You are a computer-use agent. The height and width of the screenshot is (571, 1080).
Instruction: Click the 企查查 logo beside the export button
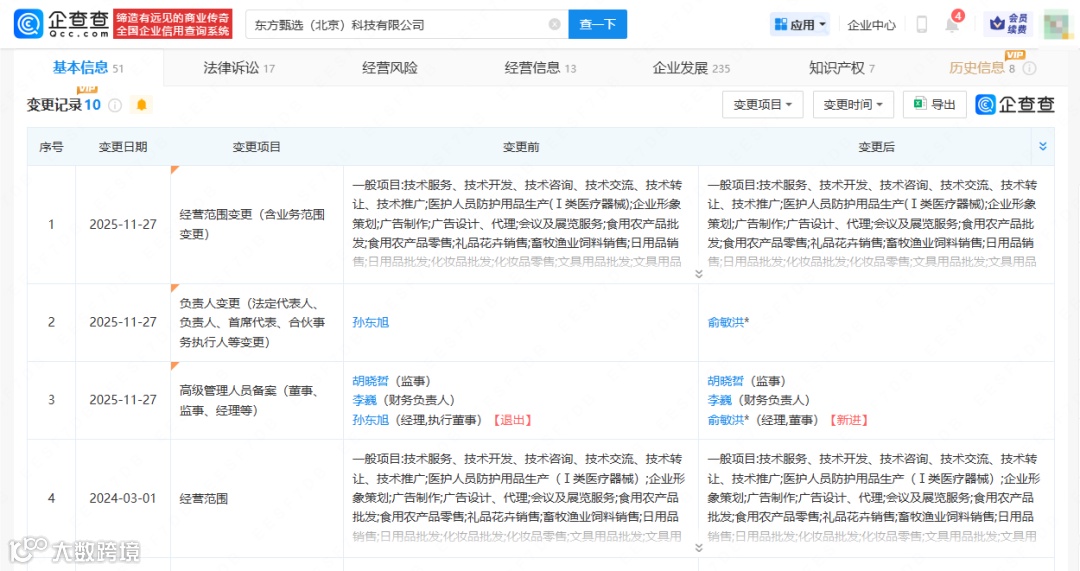point(1015,104)
